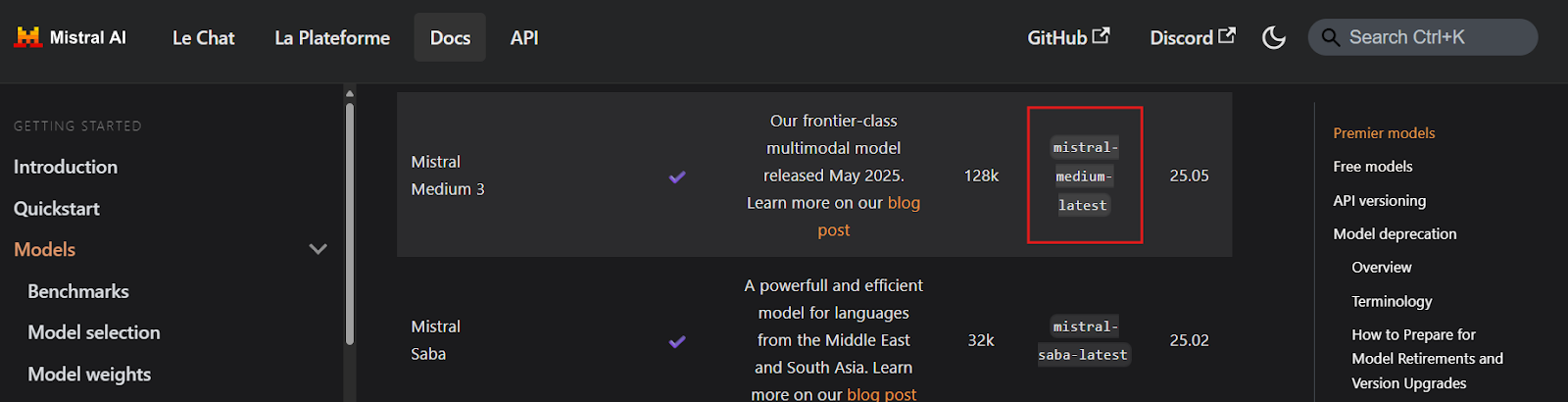Click the search magnifier icon
The image size is (1568, 402).
click(1330, 37)
